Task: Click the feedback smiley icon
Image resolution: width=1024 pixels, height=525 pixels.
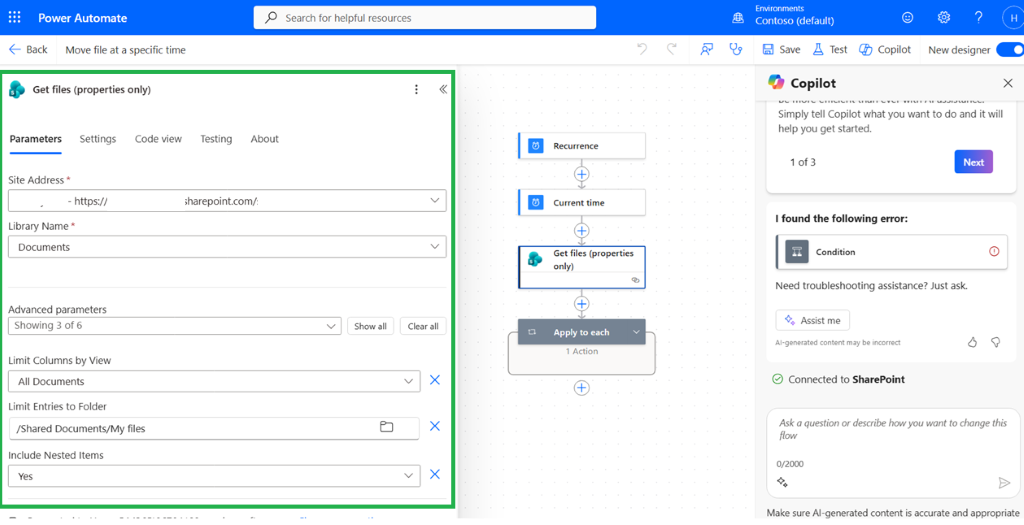Action: pyautogui.click(x=907, y=18)
